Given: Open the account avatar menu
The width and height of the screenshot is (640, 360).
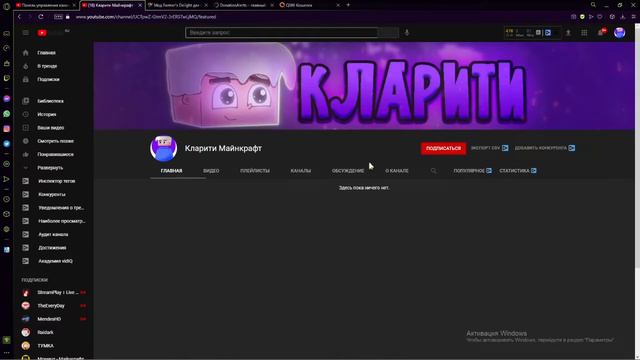Looking at the screenshot, I should tap(619, 33).
